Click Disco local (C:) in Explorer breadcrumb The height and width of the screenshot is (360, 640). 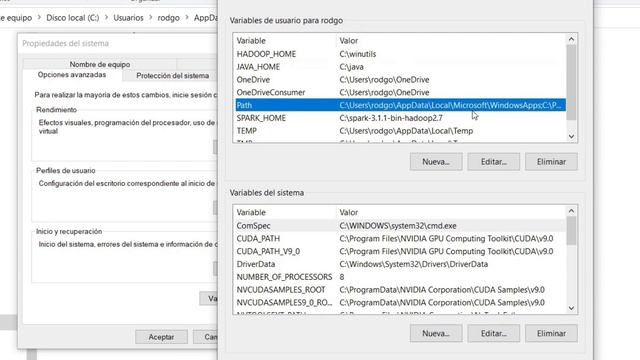(x=73, y=18)
